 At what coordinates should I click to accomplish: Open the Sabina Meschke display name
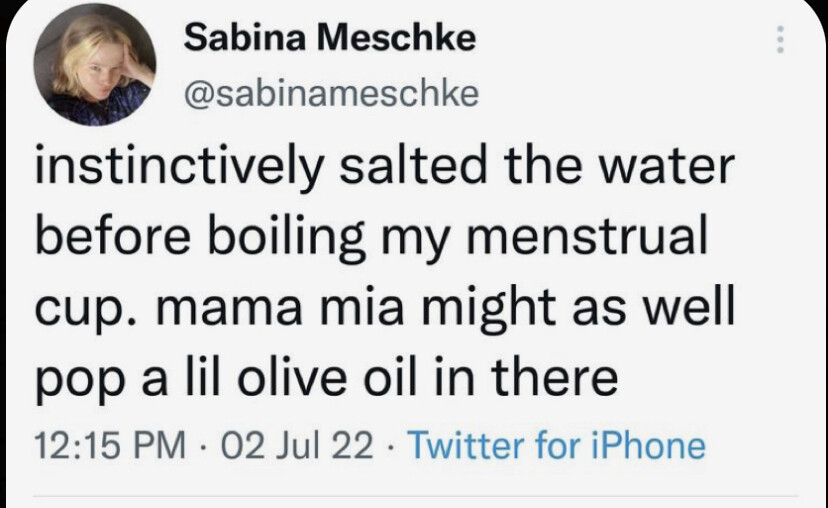331,40
